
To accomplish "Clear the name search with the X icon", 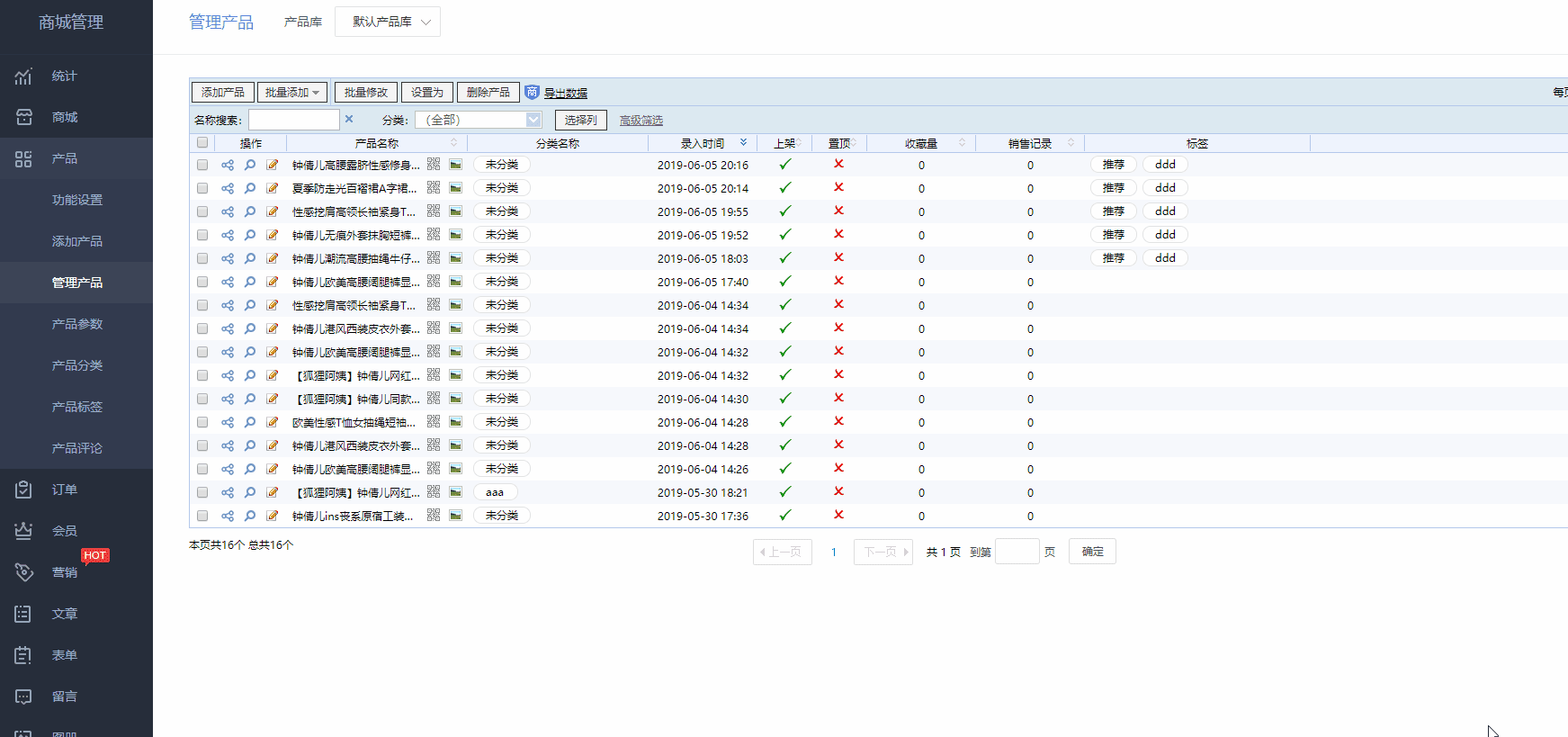I will point(349,119).
